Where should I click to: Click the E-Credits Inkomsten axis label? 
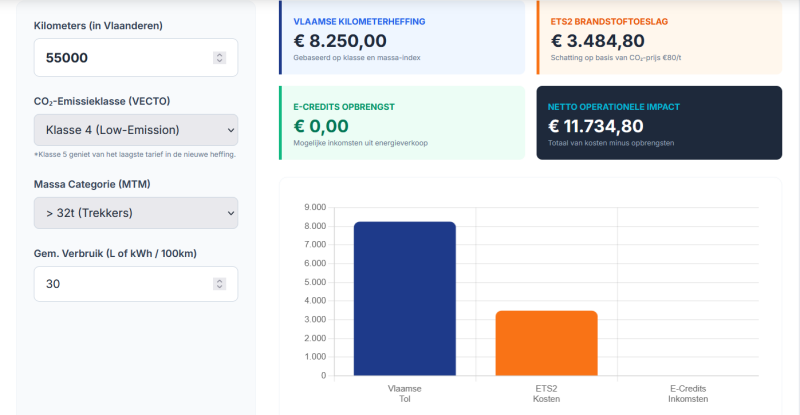tap(688, 392)
